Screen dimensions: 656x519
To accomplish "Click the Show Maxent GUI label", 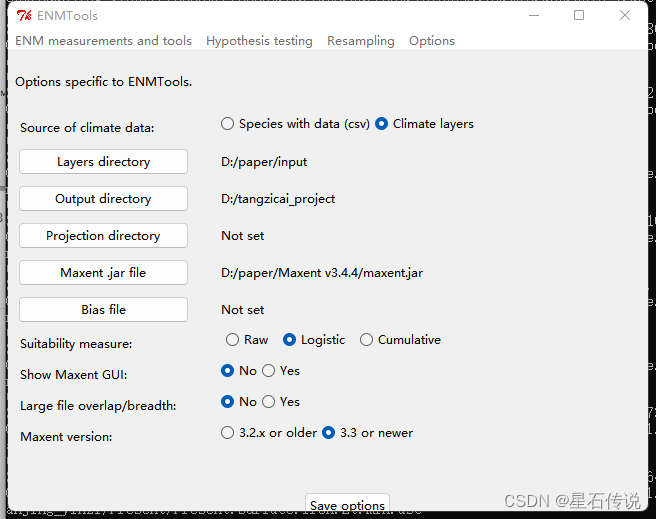I will tap(74, 375).
